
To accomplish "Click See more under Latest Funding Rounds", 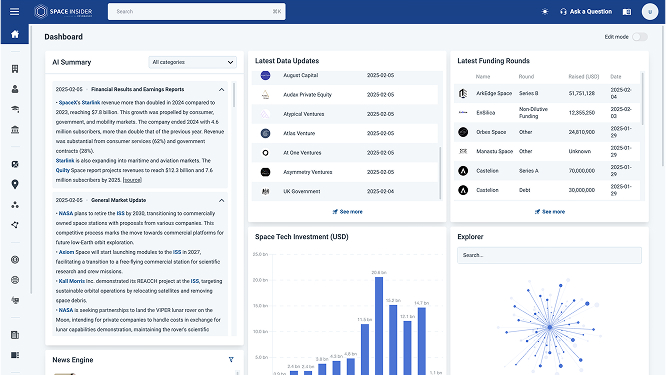I will click(x=550, y=211).
